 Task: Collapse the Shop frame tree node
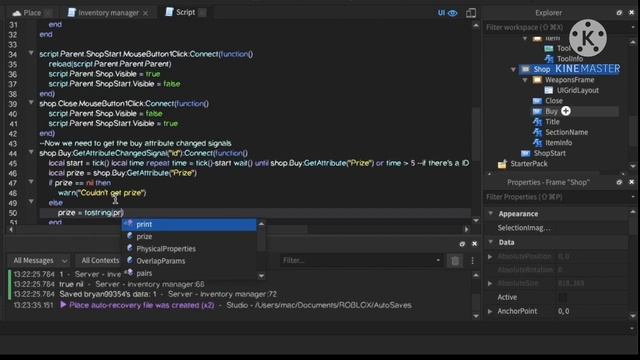tap(513, 69)
